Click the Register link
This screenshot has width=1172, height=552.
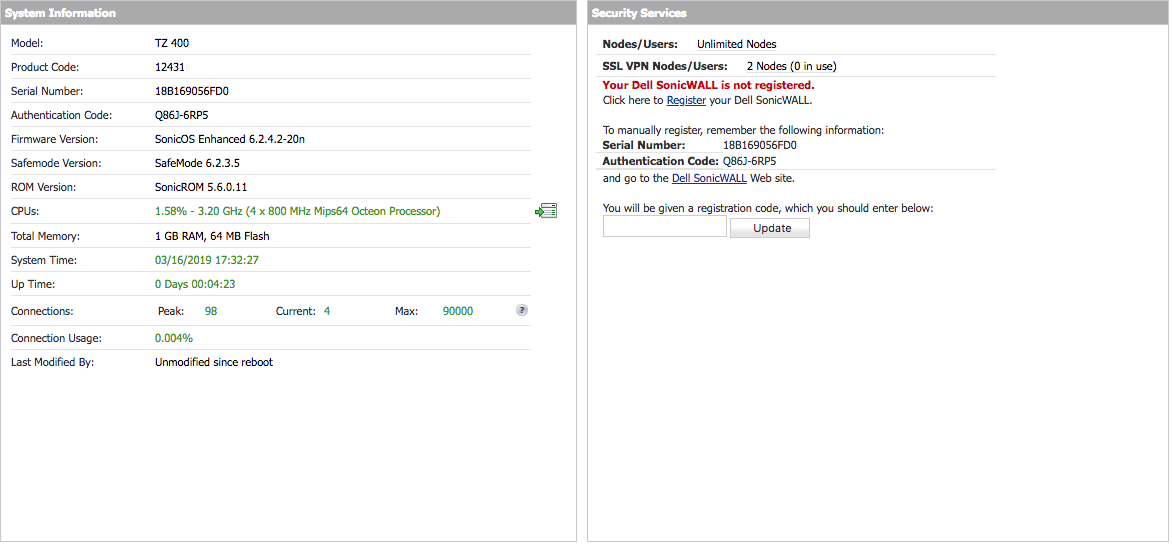click(x=686, y=99)
